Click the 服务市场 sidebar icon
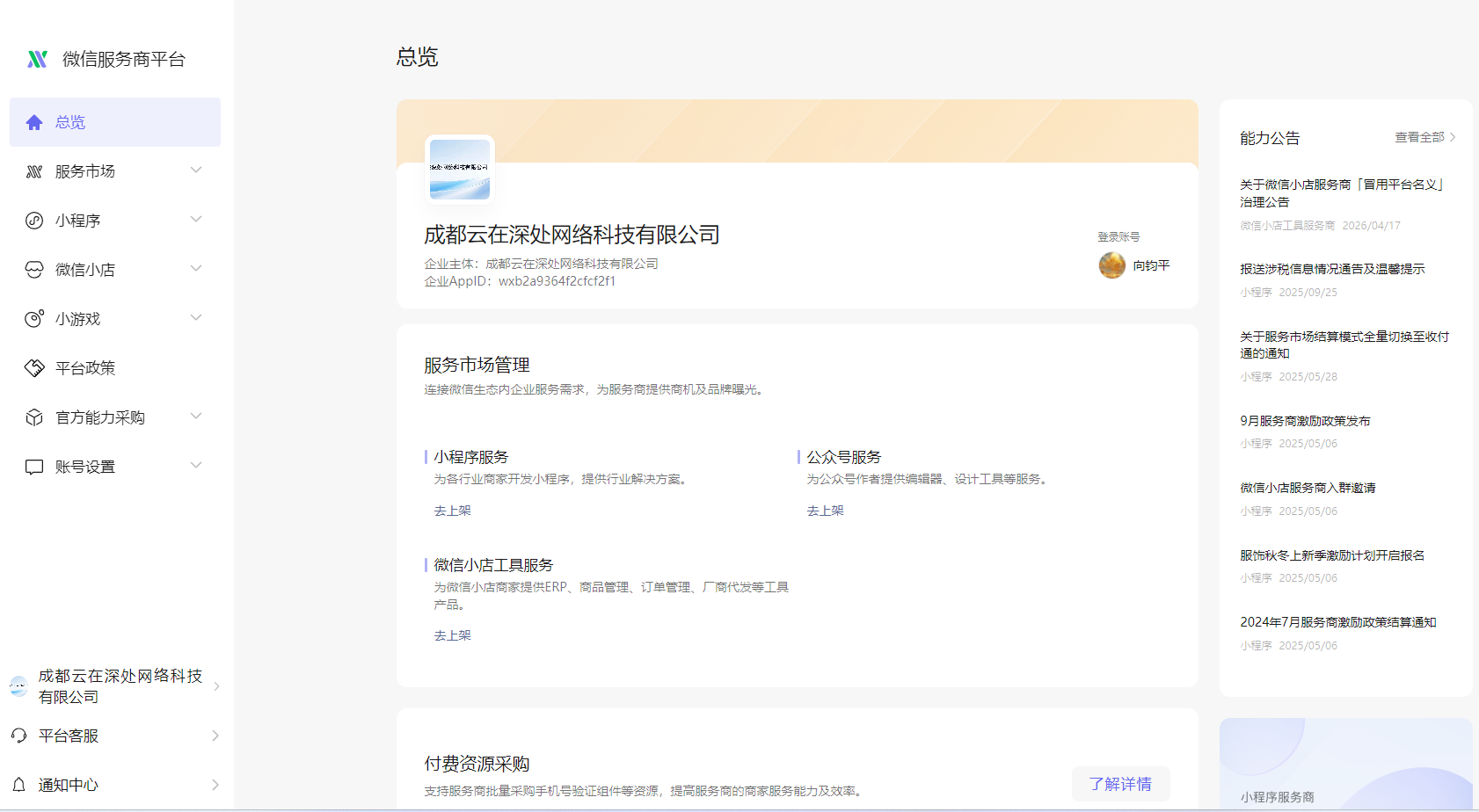Viewport: 1479px width, 812px height. point(34,171)
